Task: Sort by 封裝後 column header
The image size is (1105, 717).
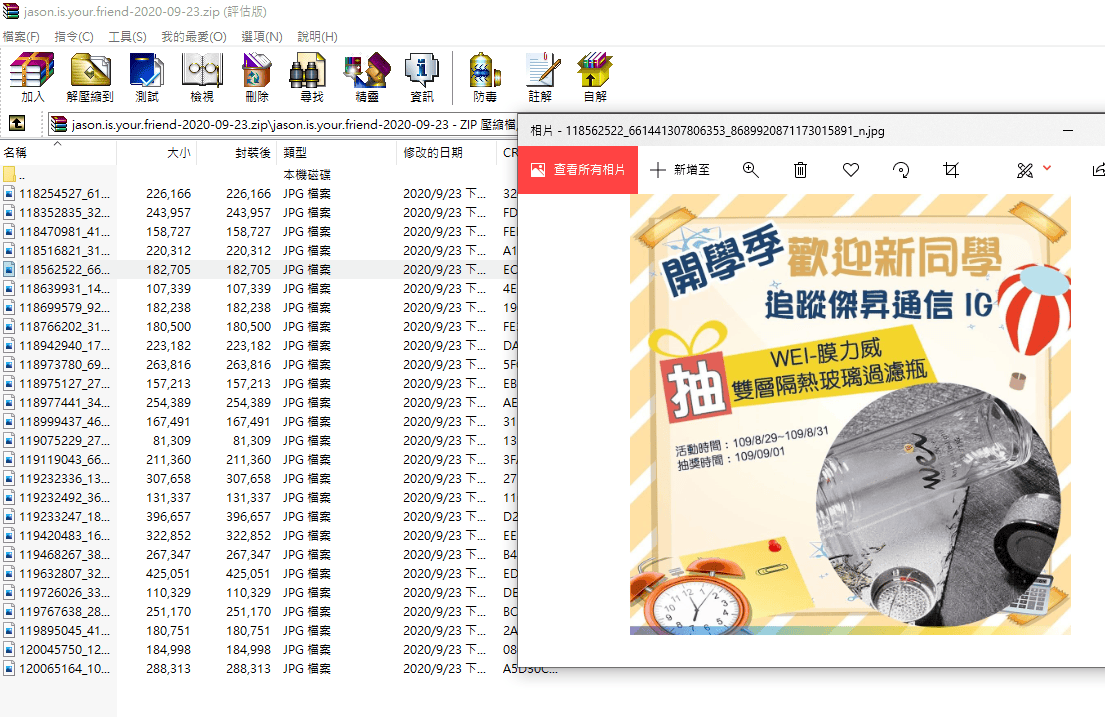Action: [237, 152]
